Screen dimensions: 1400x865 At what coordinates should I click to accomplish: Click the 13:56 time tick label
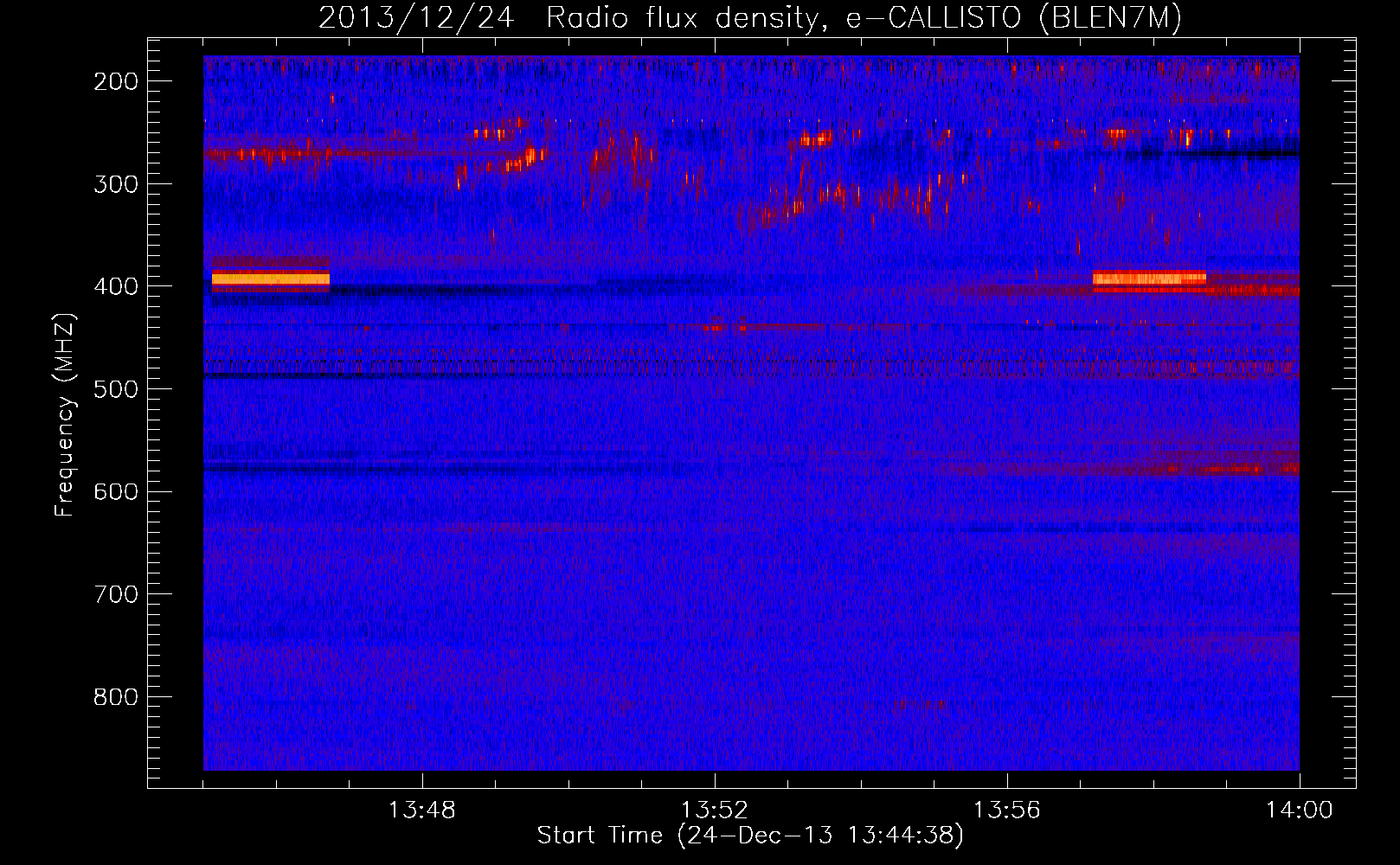1007,811
